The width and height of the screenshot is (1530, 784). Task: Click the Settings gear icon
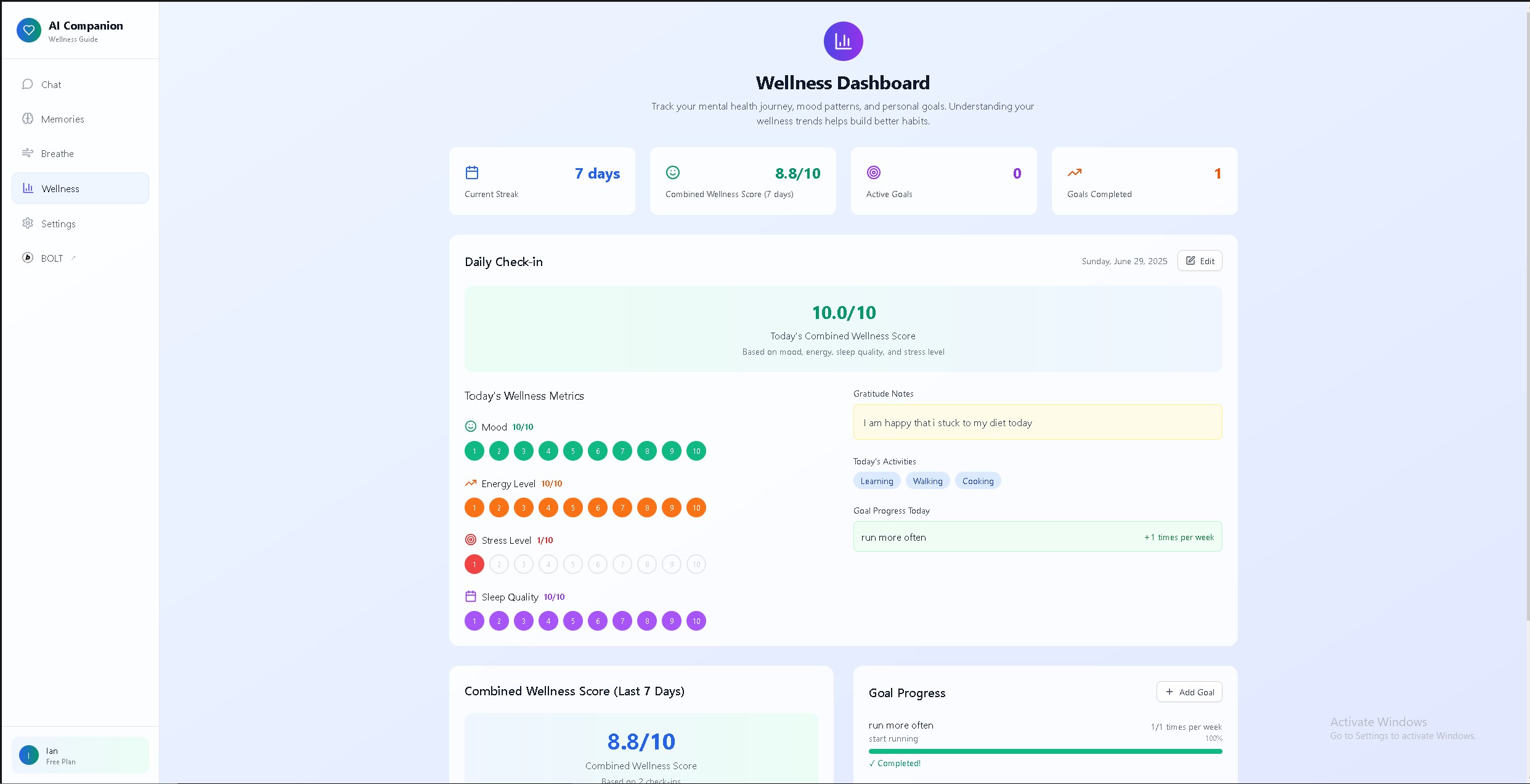[28, 224]
